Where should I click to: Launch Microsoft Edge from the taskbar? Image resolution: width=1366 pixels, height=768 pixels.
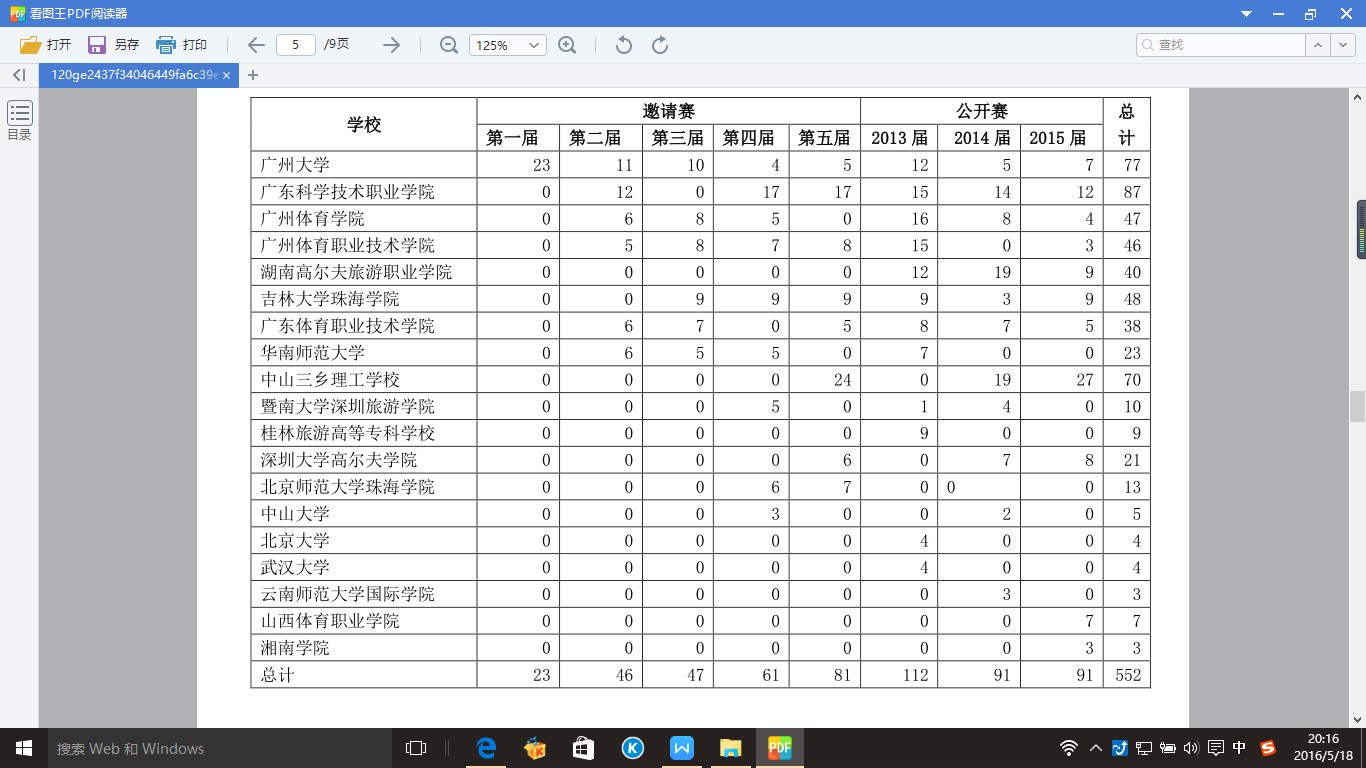point(486,748)
